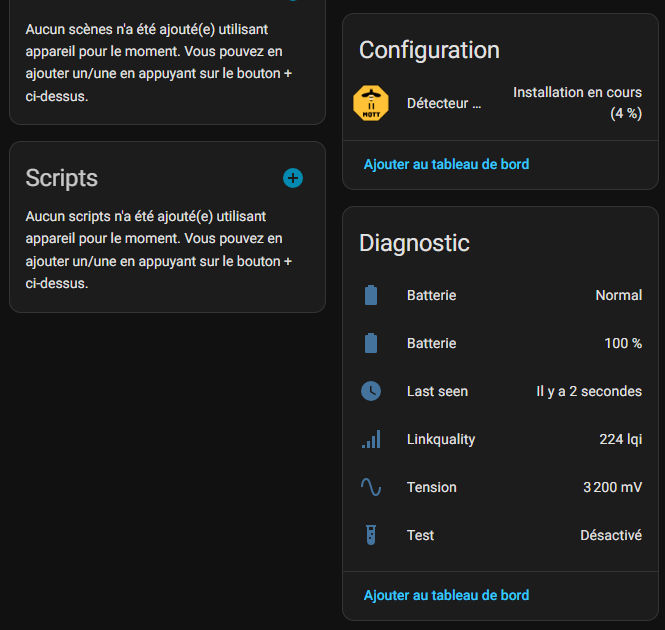This screenshot has height=630, width=665.
Task: Click the battery icon beside 100 %
Action: tap(371, 343)
